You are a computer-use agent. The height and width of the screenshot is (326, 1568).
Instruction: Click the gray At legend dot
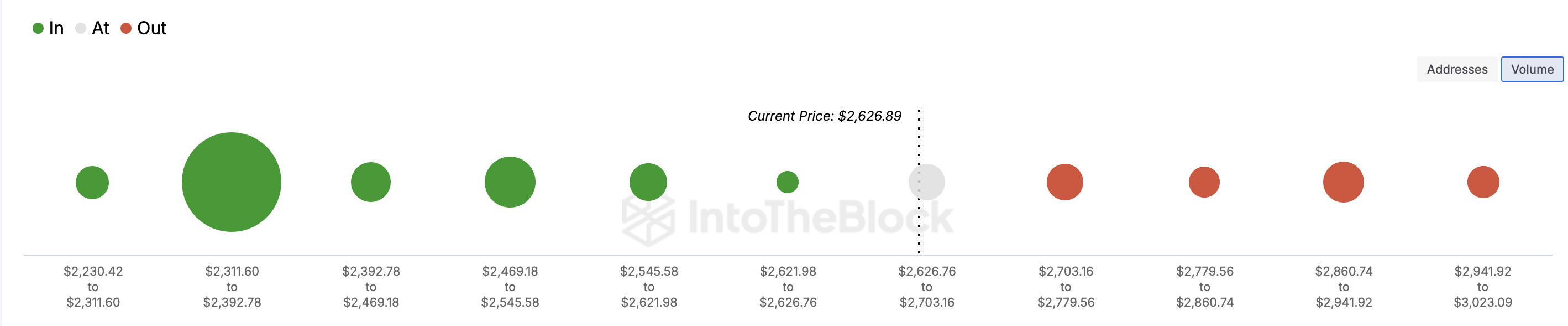(81, 28)
